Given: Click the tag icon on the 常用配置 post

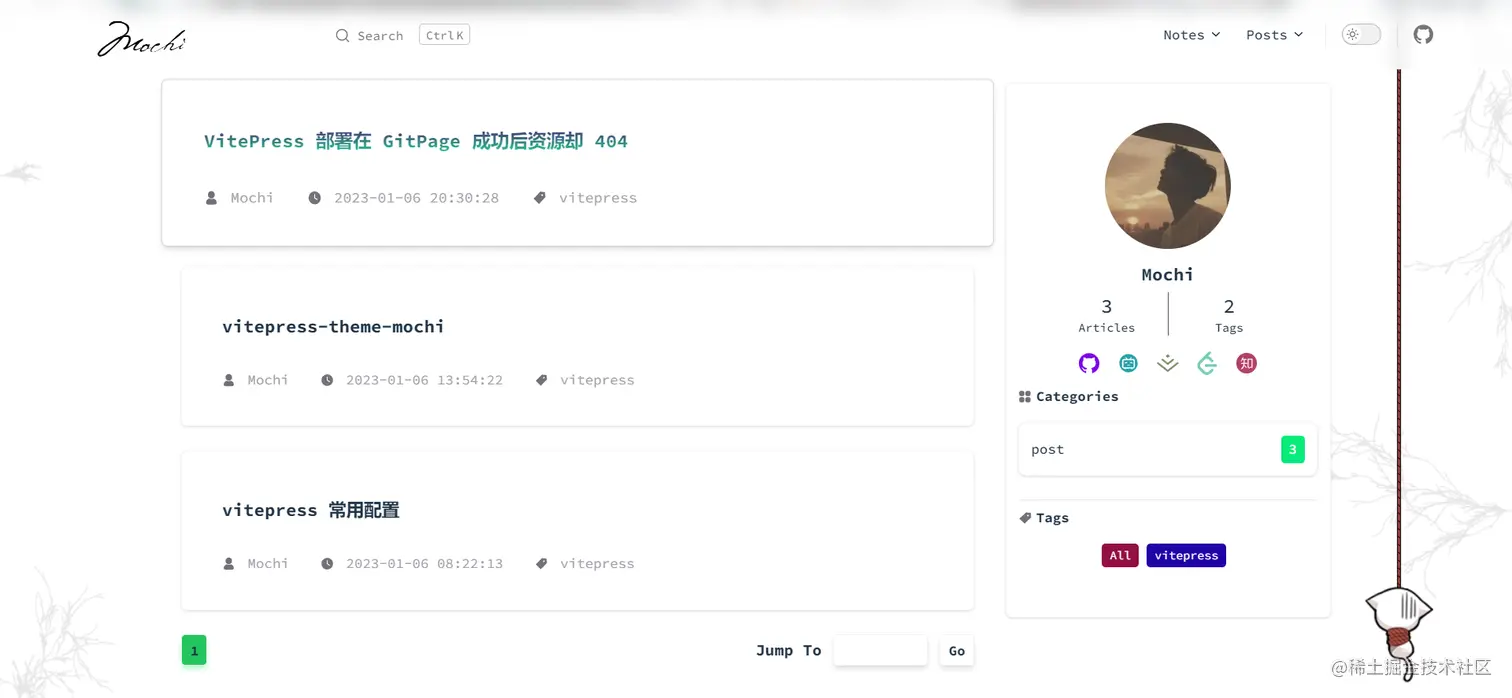Looking at the screenshot, I should coord(542,564).
